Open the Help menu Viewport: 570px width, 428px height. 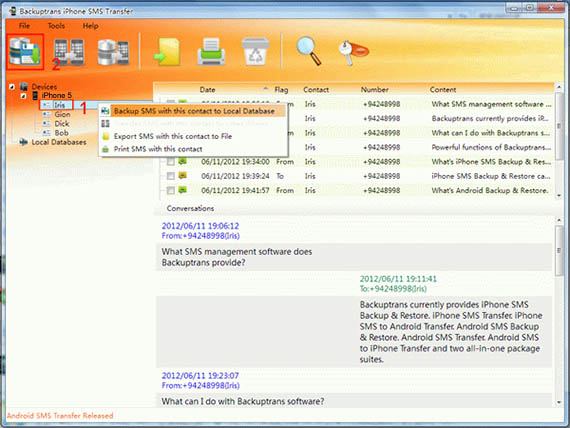(x=90, y=26)
